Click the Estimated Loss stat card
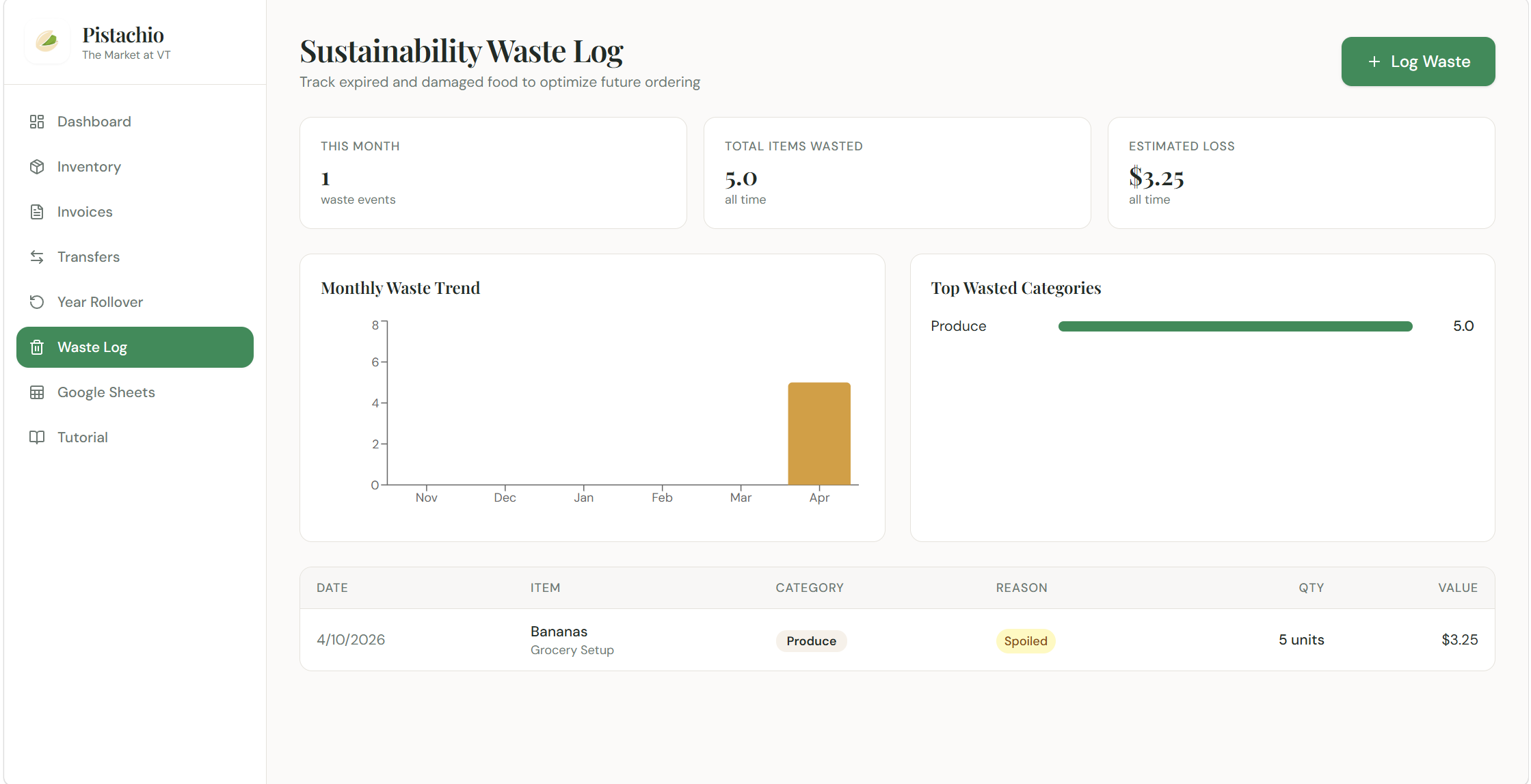This screenshot has width=1531, height=784. [1301, 173]
